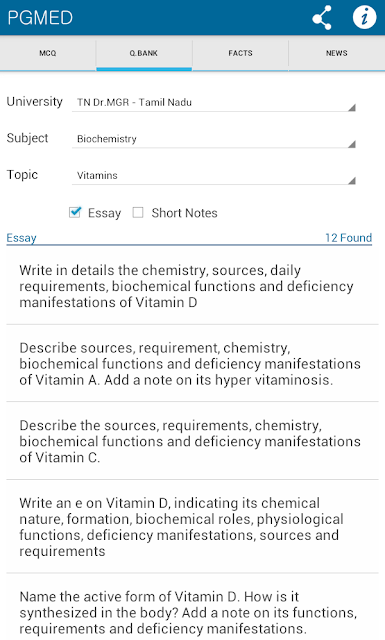This screenshot has height=640, width=385.
Task: Tap the Short Notes label text
Action: click(185, 213)
